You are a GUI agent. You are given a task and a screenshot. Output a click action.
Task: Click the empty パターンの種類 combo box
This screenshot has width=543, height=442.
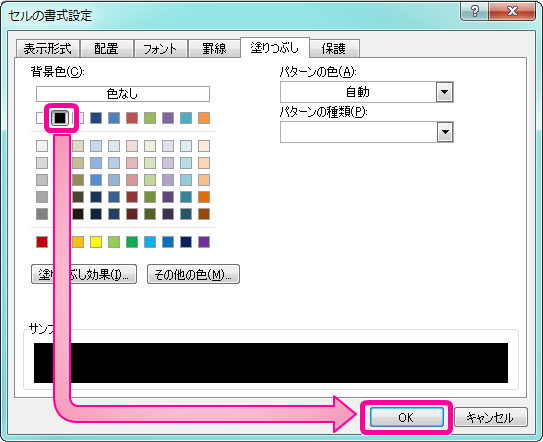(358, 132)
